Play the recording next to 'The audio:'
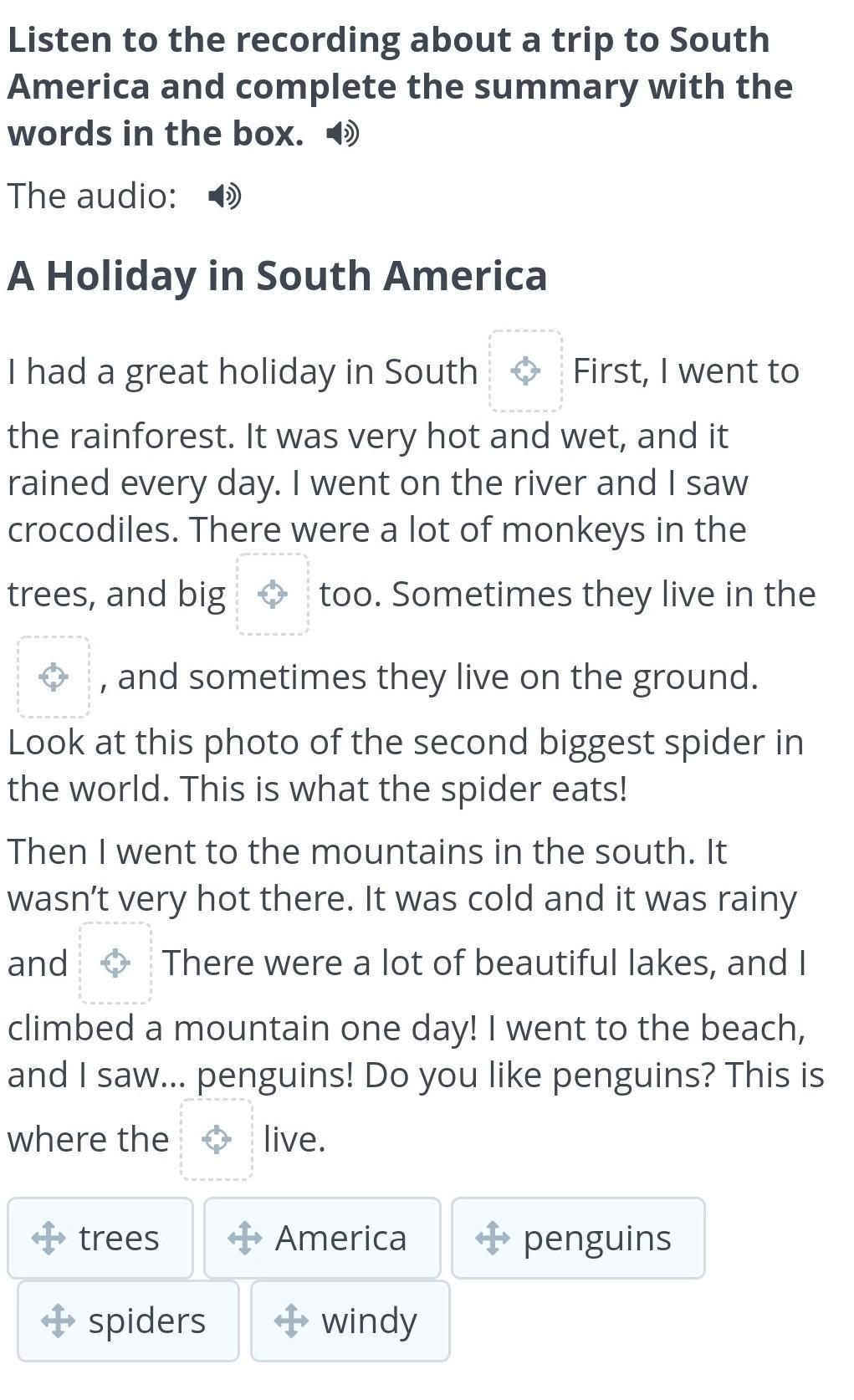 pos(224,197)
